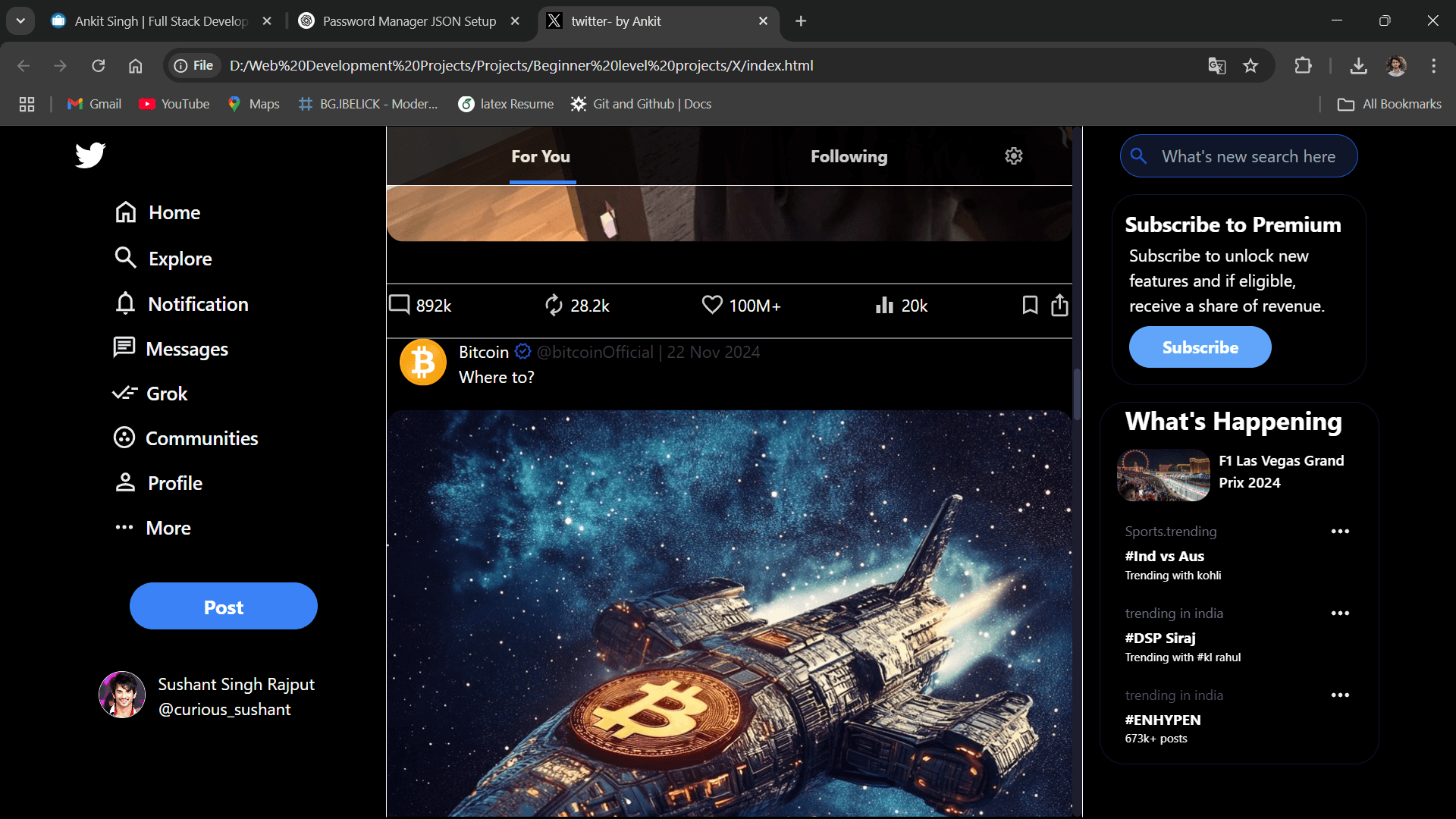Screen dimensions: 1456x819
Task: Open Chrome profile avatar
Action: point(1396,66)
